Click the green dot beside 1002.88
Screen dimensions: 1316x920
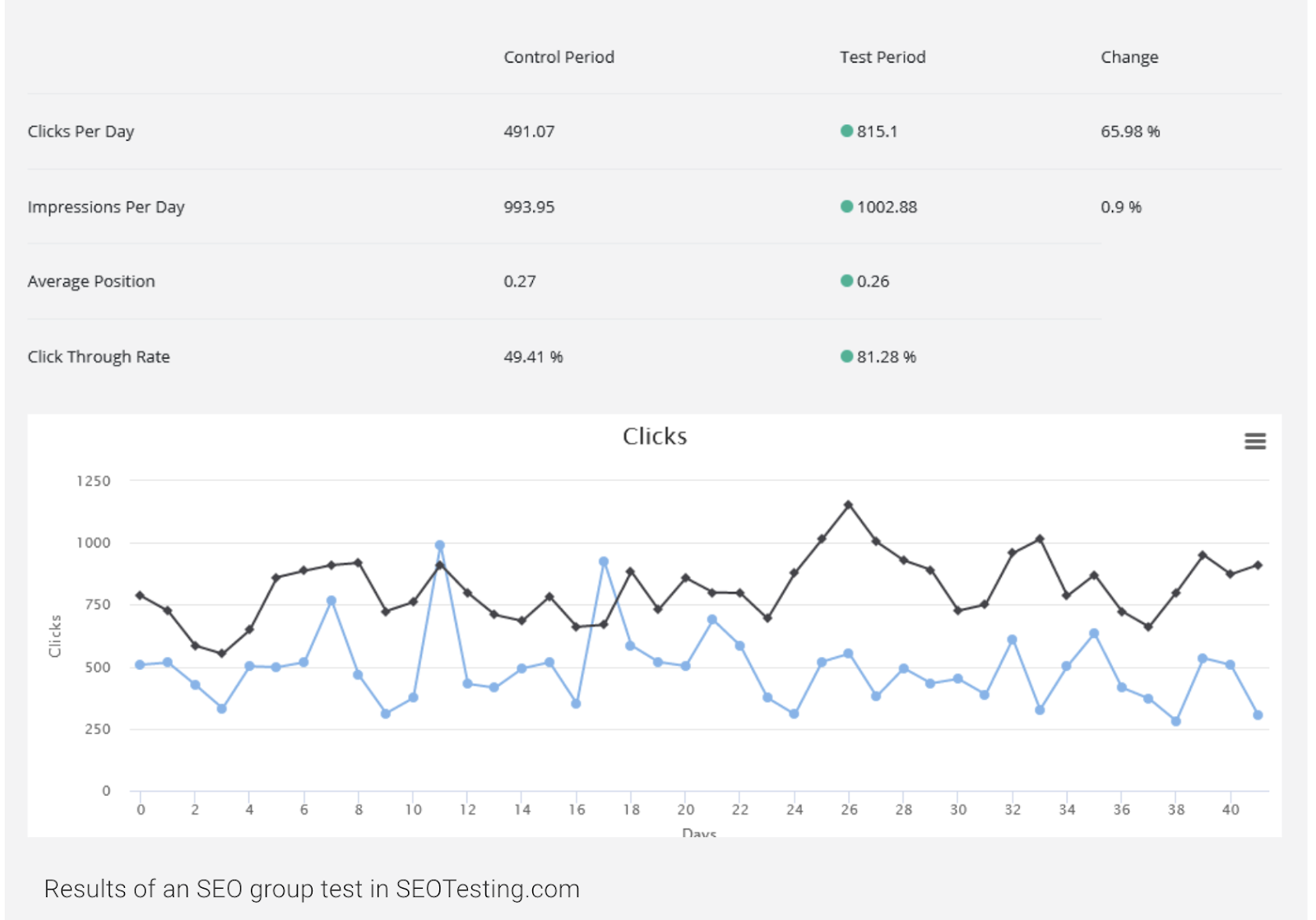tap(846, 206)
